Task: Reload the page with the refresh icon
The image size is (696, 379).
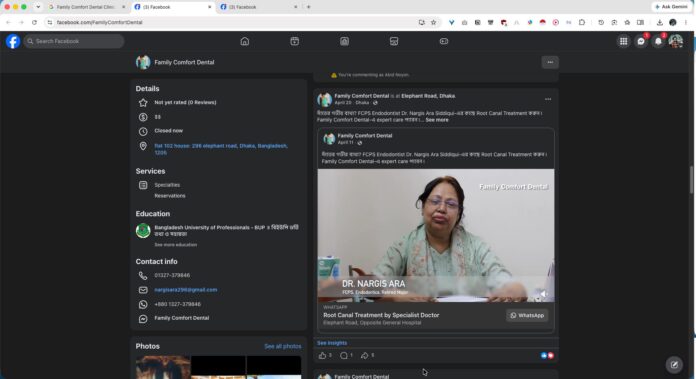Action: (34, 22)
